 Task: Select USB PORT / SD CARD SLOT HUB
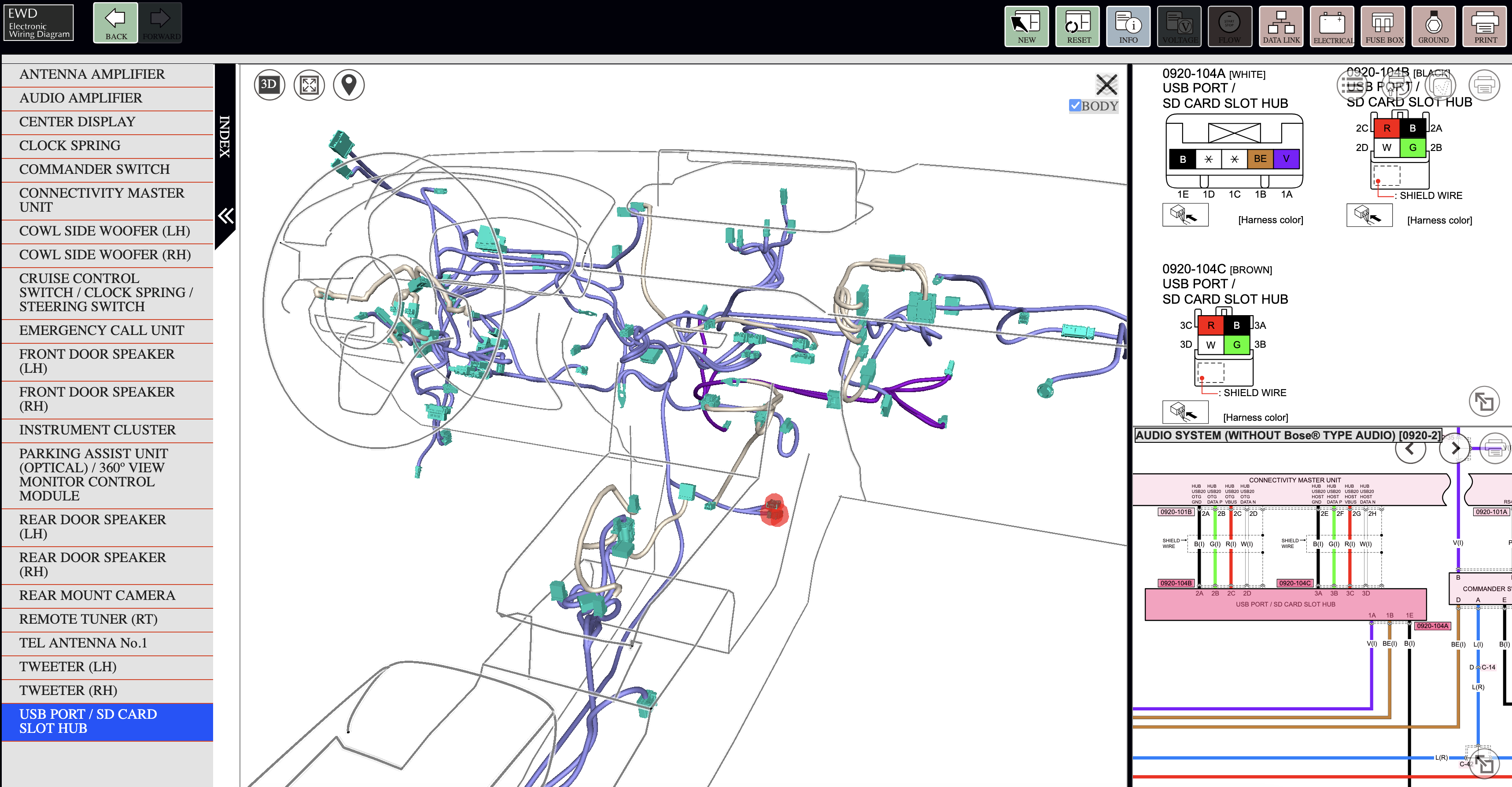tap(107, 722)
